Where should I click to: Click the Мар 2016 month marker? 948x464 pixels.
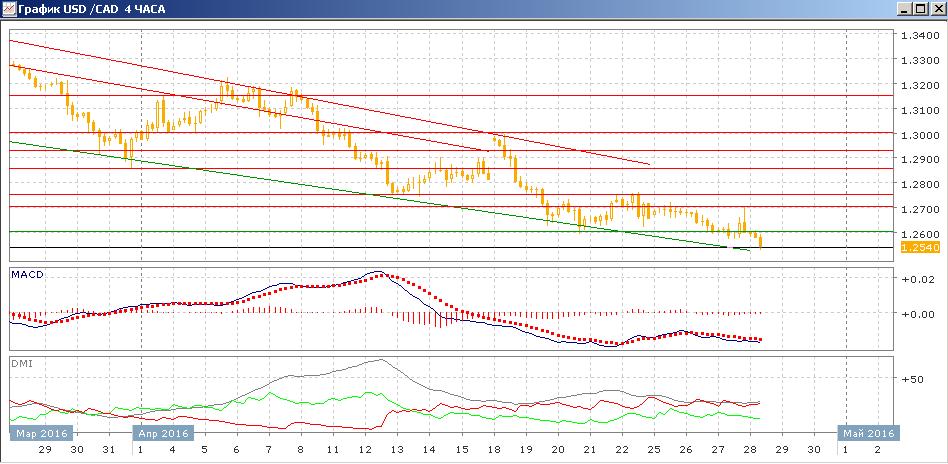click(x=41, y=433)
